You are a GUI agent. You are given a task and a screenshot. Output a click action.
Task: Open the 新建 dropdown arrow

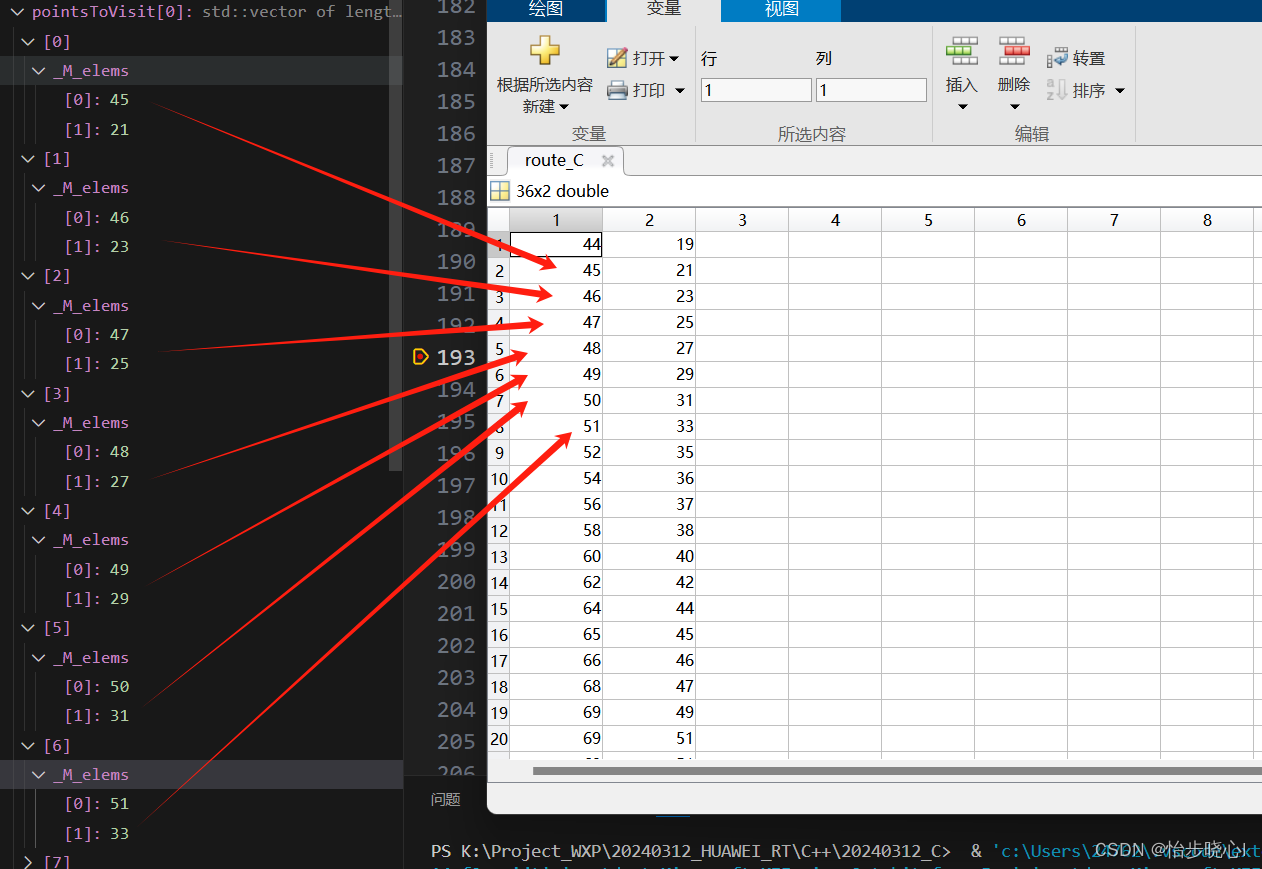click(x=565, y=107)
